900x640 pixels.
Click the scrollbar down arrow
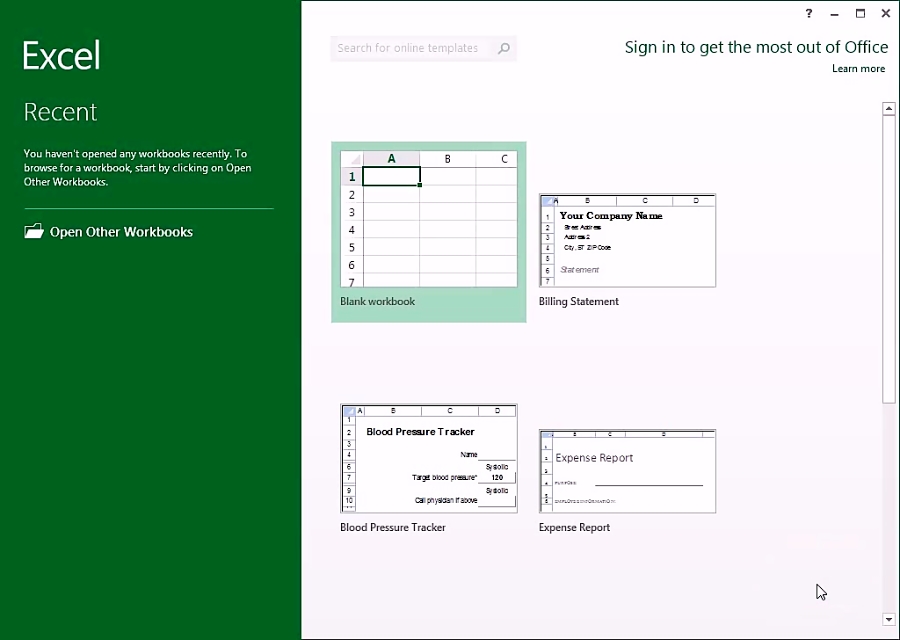coord(889,619)
